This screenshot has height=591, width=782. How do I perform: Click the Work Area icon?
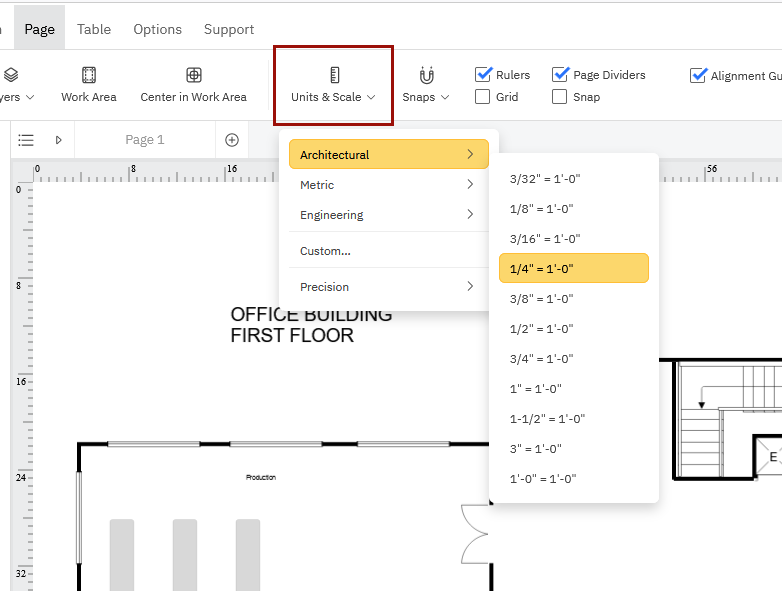(89, 75)
